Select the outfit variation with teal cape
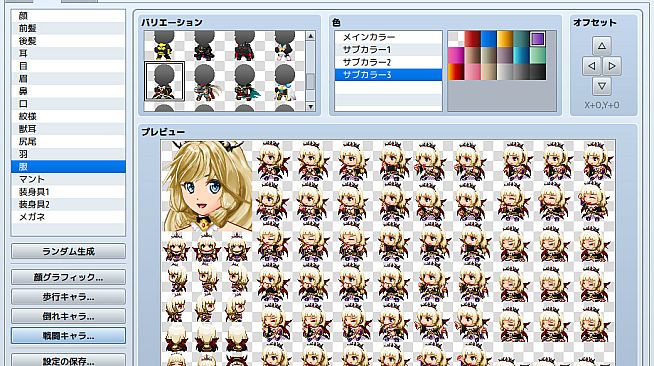 coord(245,81)
